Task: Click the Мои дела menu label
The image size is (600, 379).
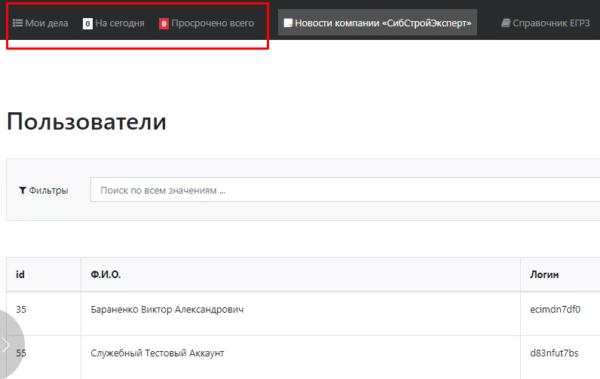Action: coord(46,23)
